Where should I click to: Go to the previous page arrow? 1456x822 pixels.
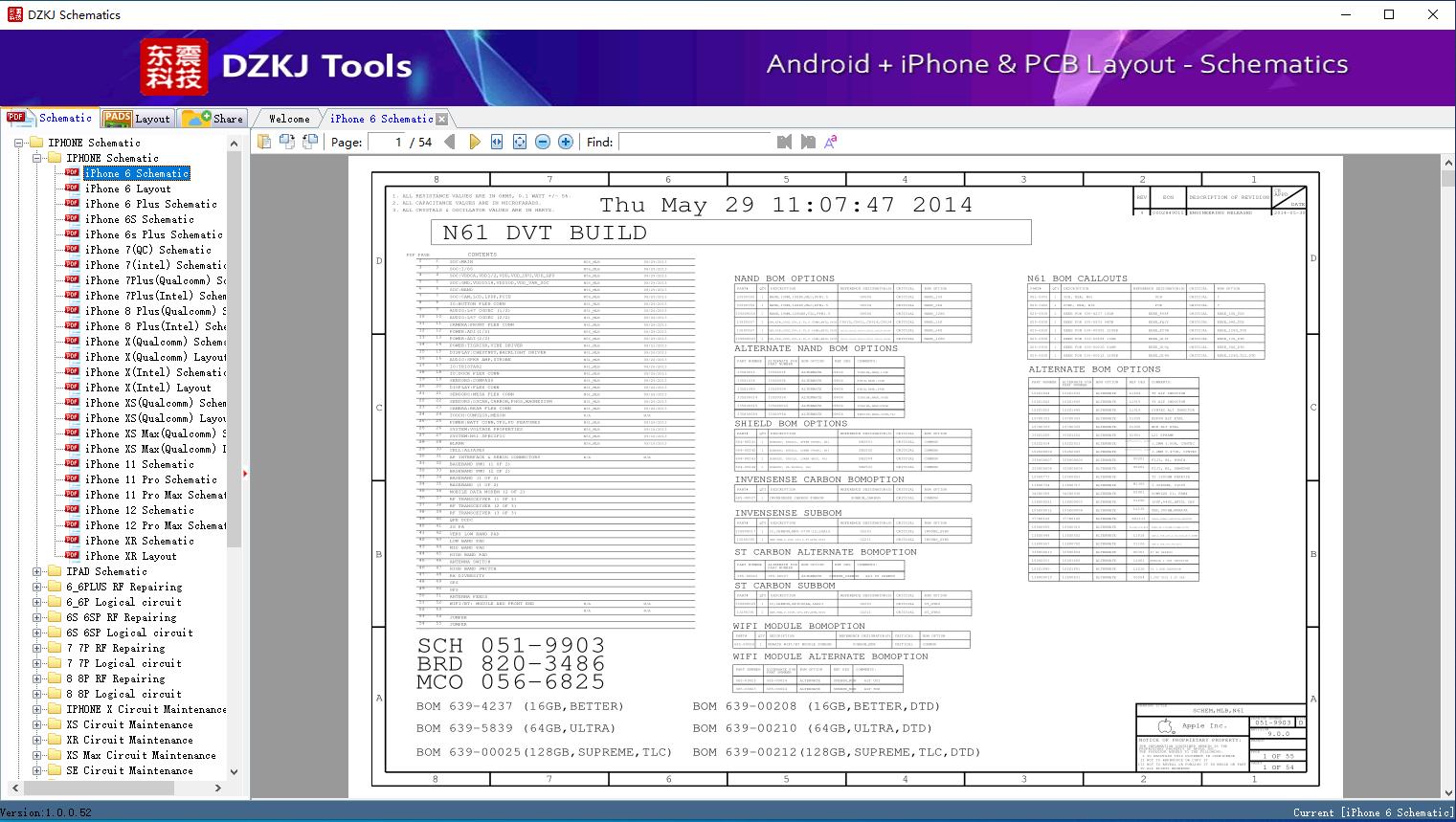tap(450, 142)
